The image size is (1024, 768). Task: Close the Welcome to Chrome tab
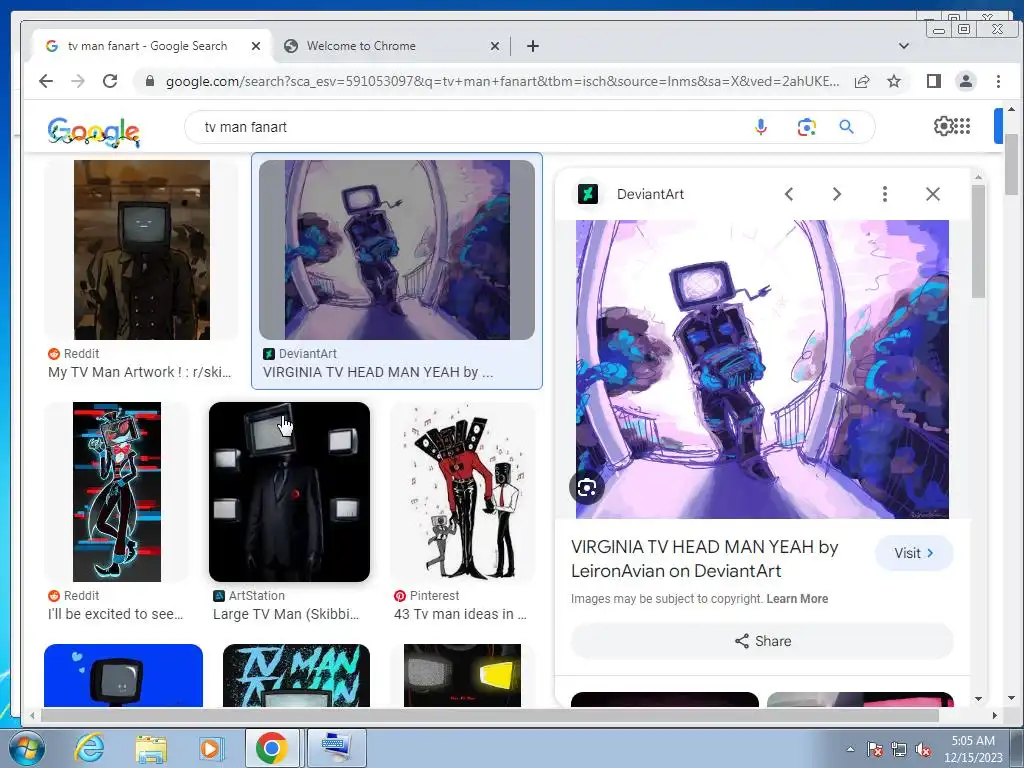click(495, 46)
